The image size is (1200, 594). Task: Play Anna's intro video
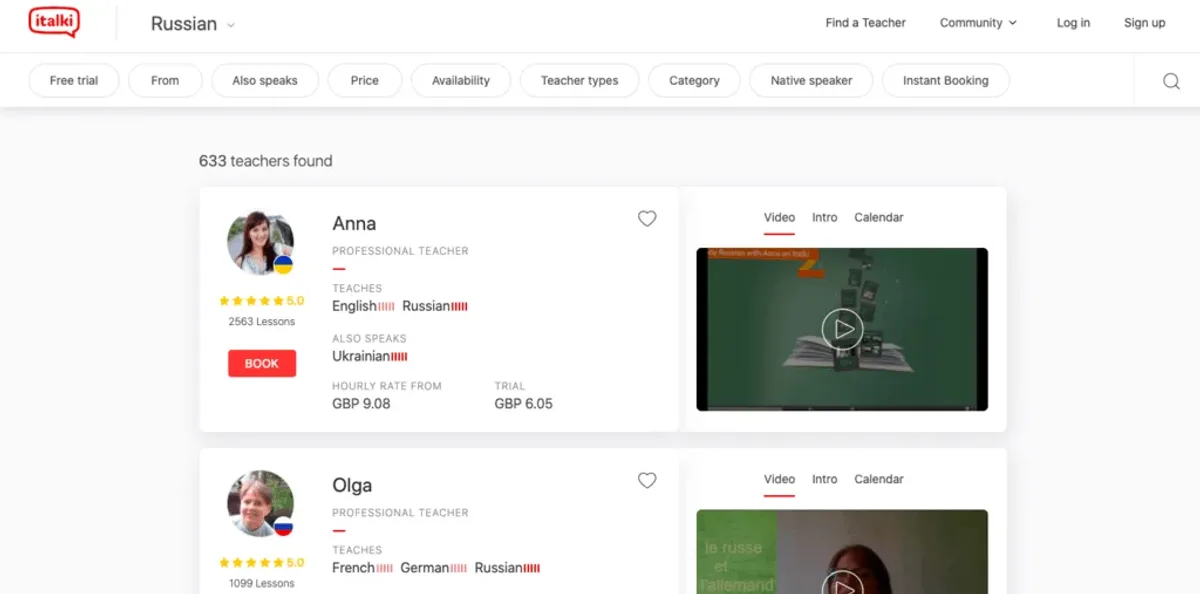tap(842, 328)
